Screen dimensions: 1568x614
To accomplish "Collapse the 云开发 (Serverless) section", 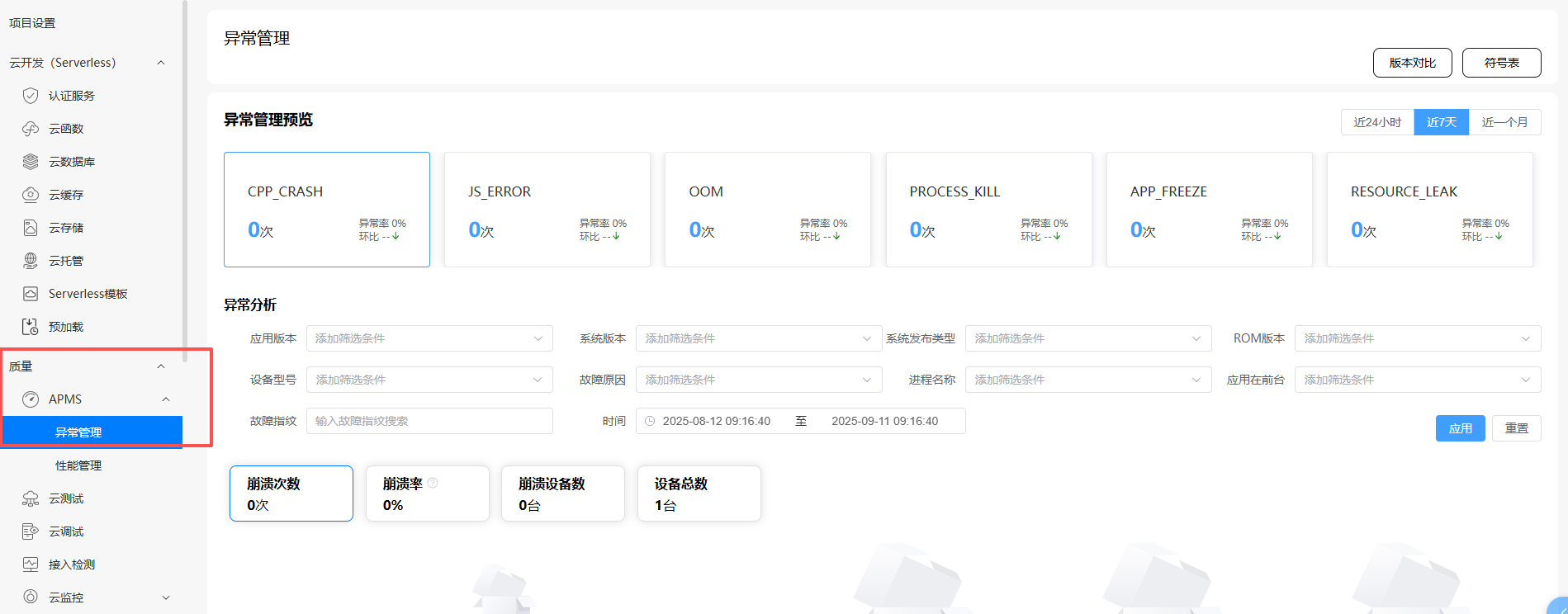I will (x=161, y=63).
